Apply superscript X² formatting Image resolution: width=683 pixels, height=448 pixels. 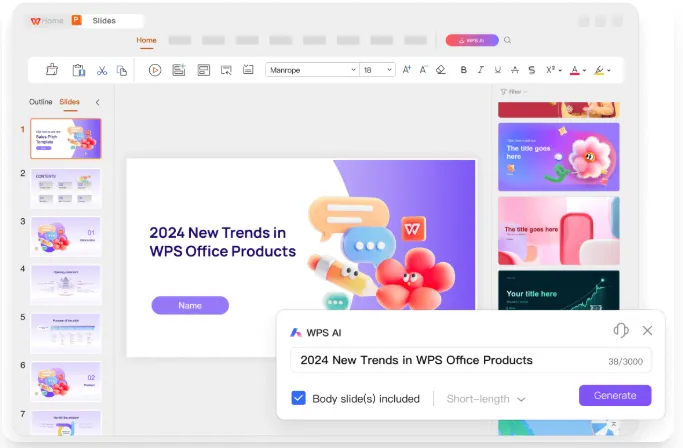[x=550, y=70]
